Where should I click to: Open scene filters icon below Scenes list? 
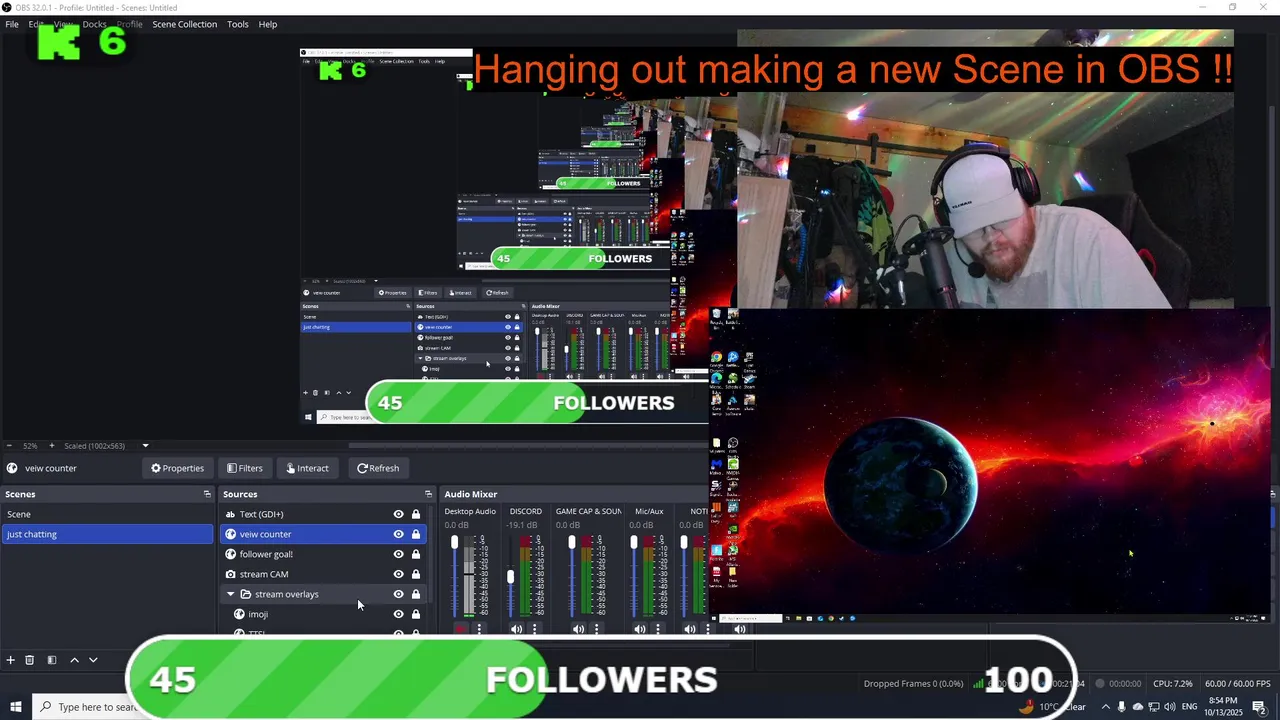point(51,660)
